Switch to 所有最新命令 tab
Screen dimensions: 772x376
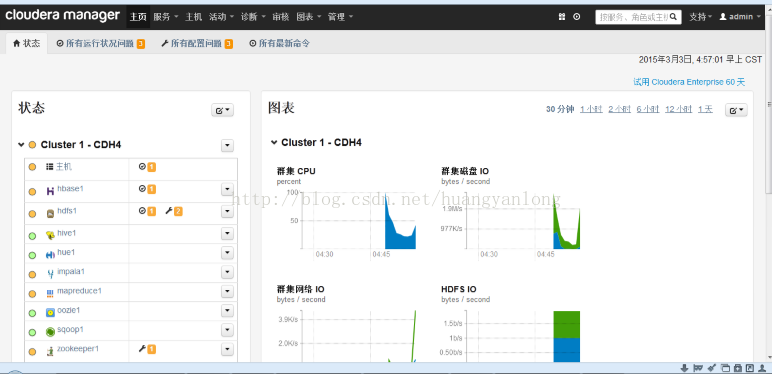coord(279,44)
